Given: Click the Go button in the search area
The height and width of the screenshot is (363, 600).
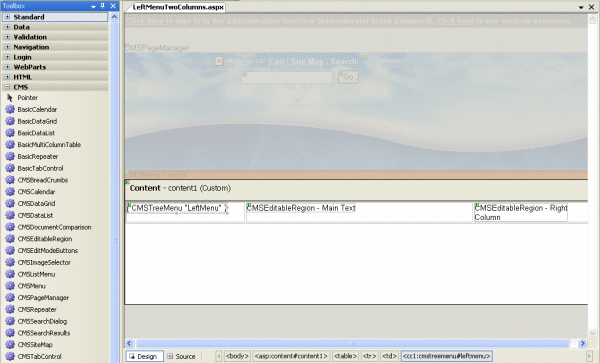Looking at the screenshot, I should point(348,77).
